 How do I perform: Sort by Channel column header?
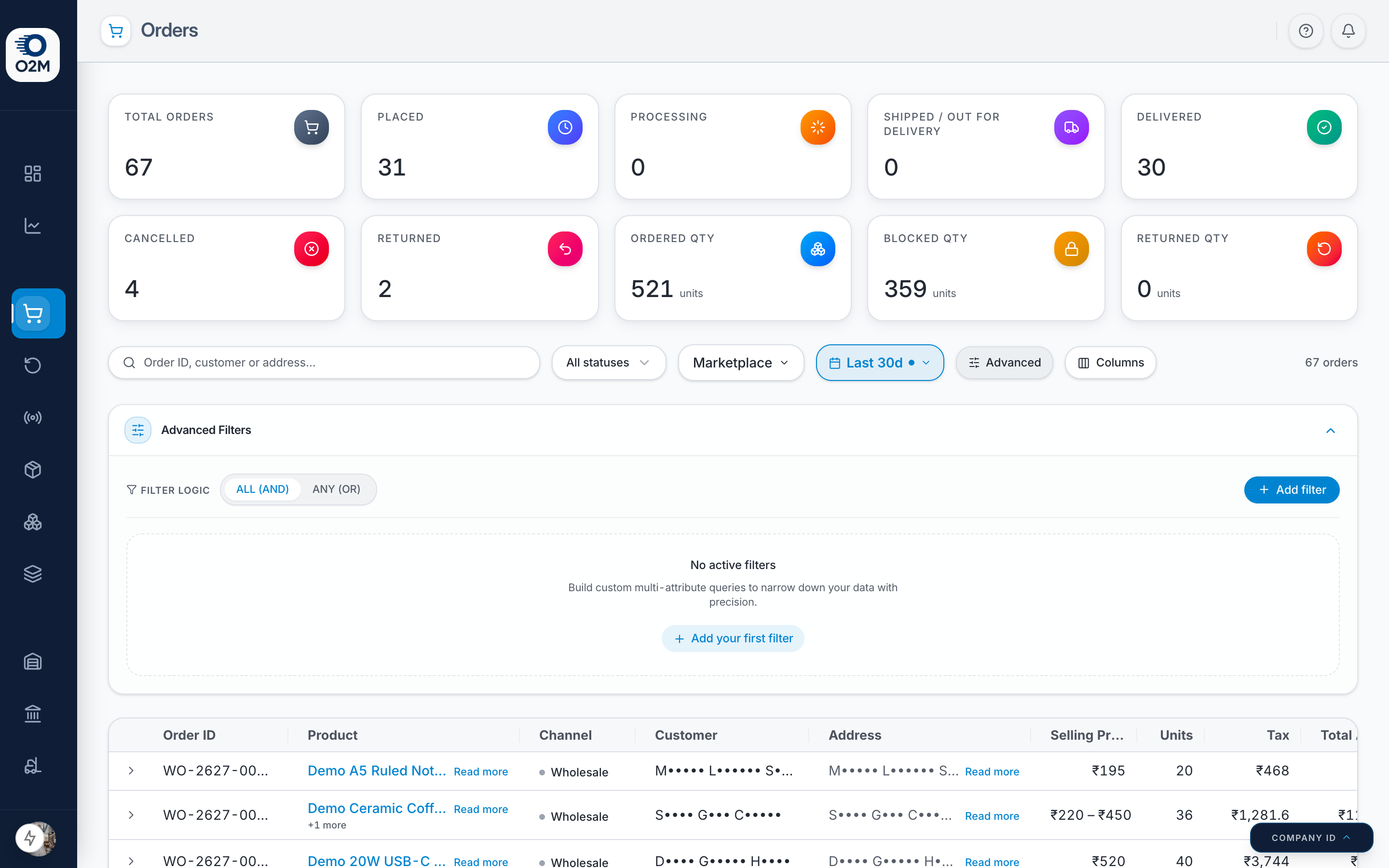click(x=565, y=735)
